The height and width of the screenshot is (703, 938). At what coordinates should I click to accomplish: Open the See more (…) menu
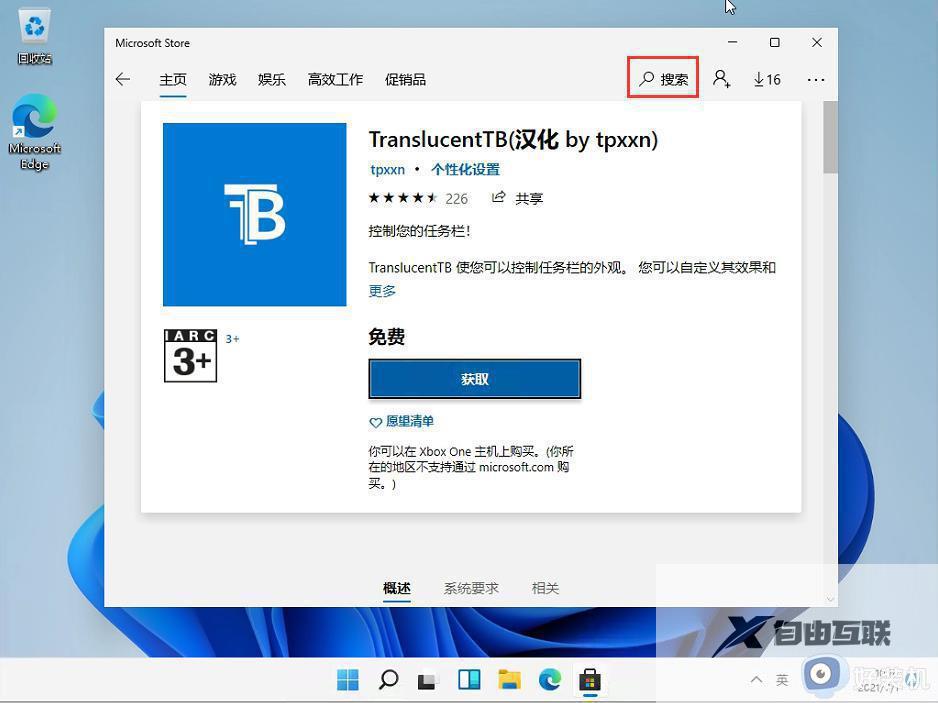pyautogui.click(x=815, y=79)
